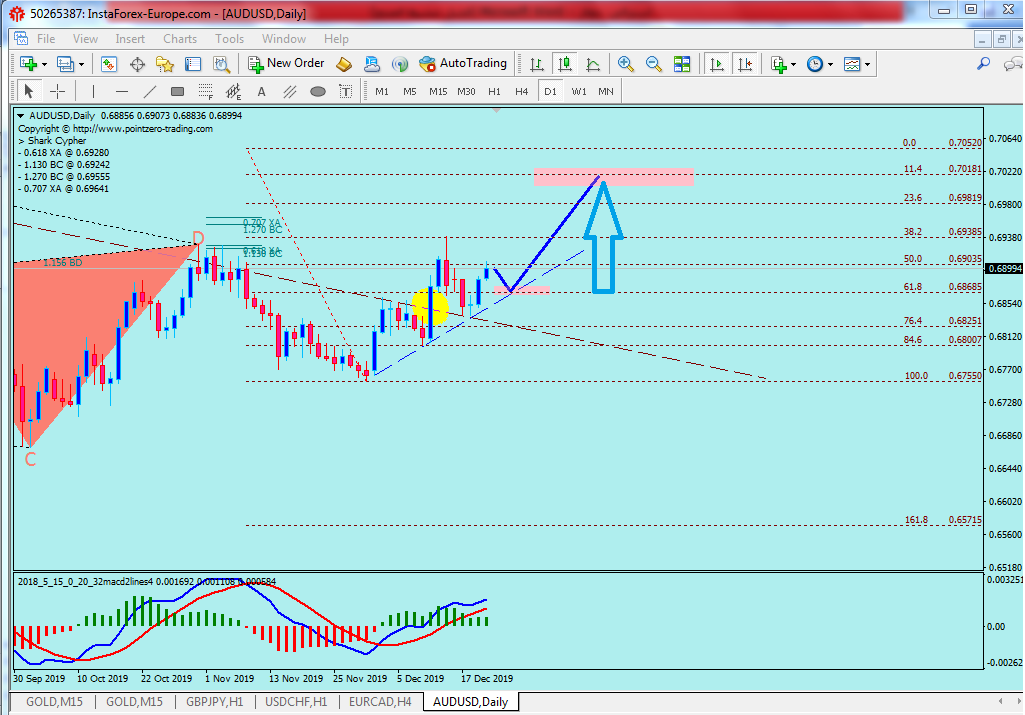Expand the Templates dropdown
Image resolution: width=1025 pixels, height=715 pixels.
click(x=866, y=64)
